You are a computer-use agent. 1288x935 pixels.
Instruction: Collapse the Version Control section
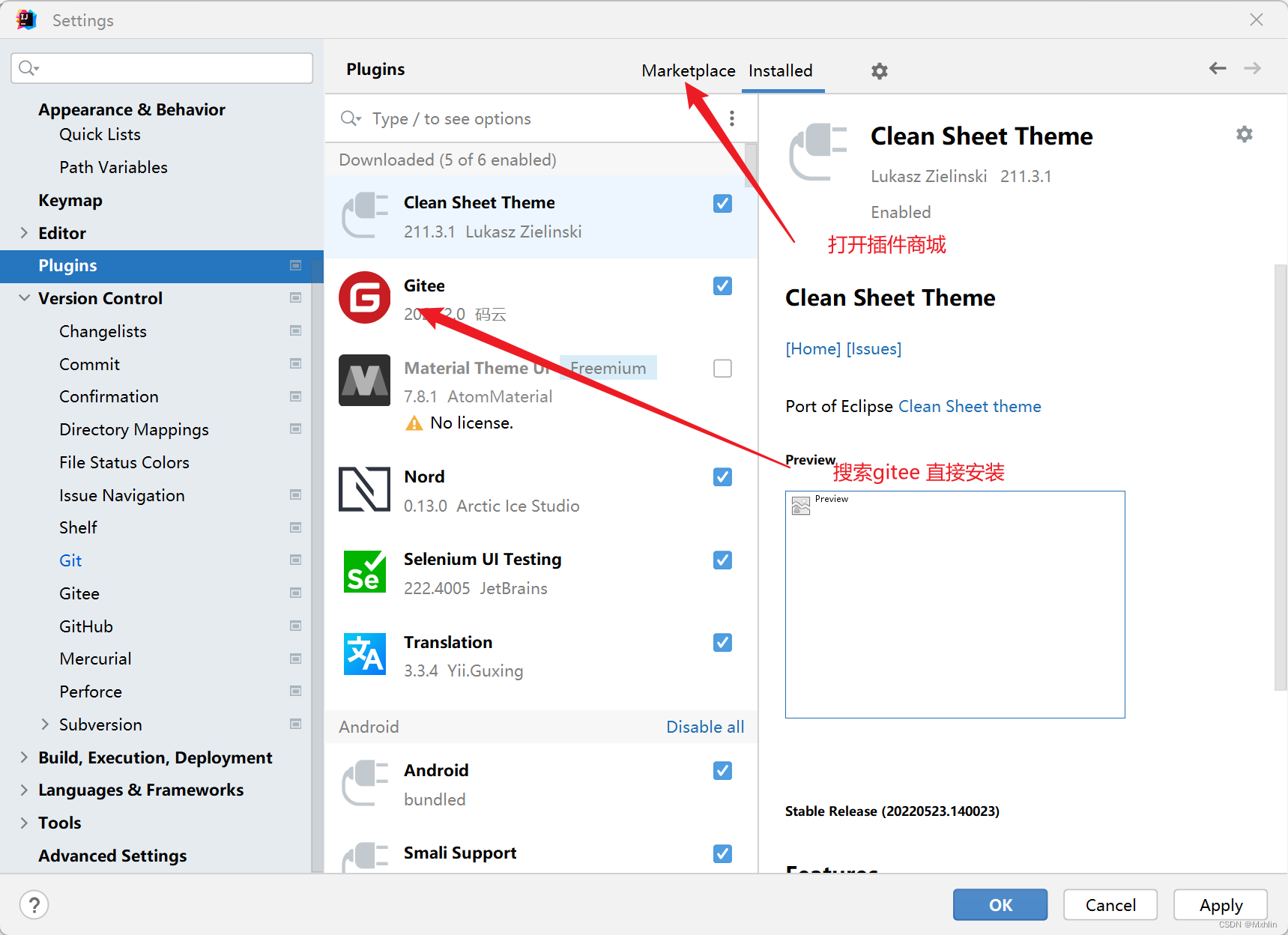tap(24, 298)
